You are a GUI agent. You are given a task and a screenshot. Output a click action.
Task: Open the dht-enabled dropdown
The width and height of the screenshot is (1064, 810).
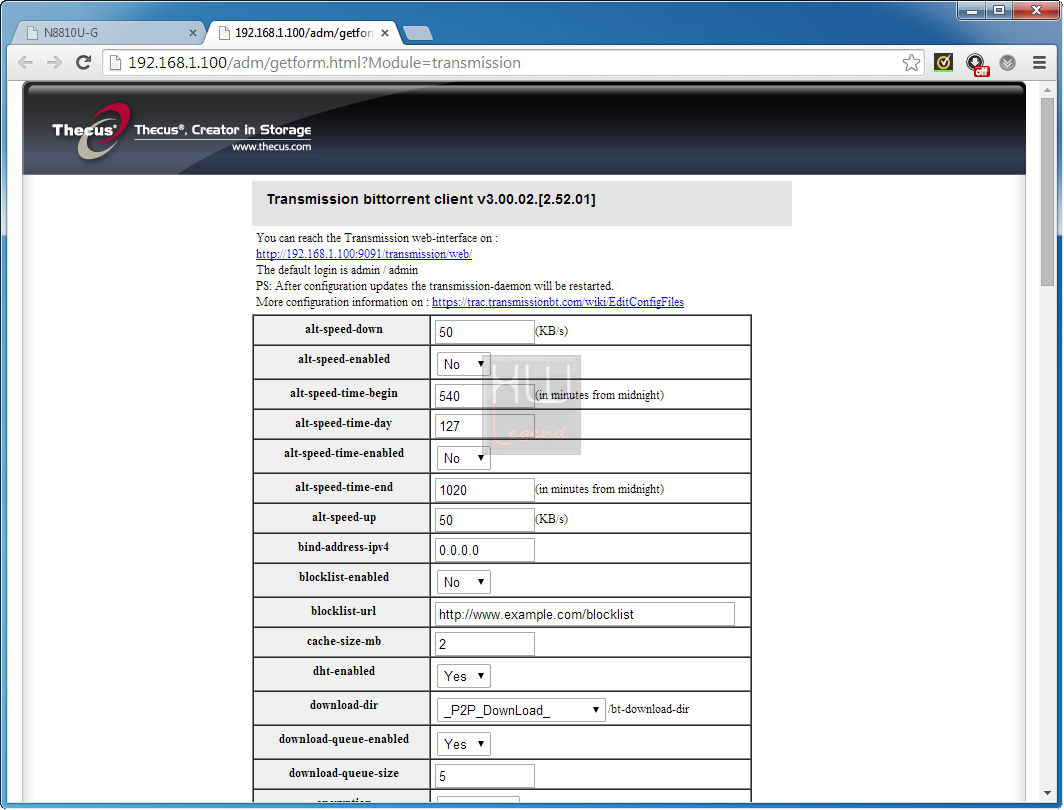(463, 676)
